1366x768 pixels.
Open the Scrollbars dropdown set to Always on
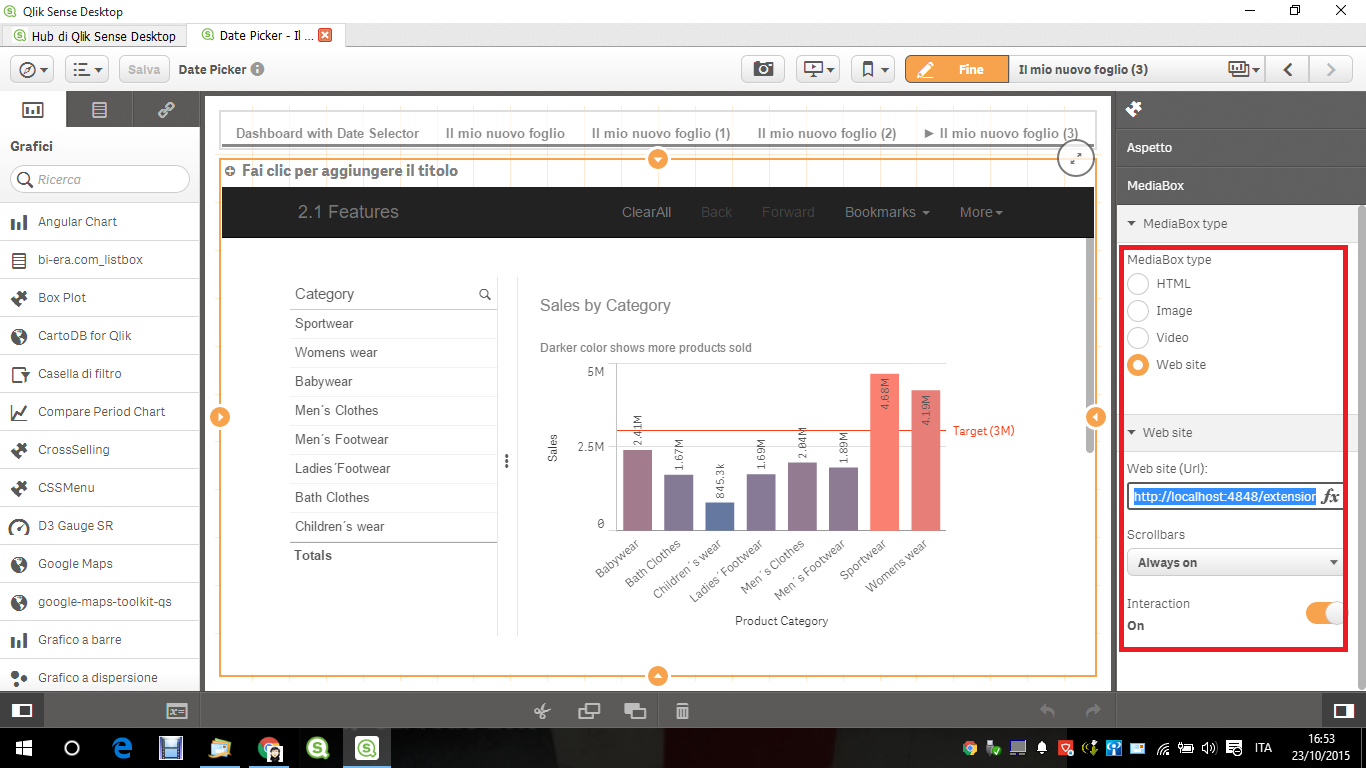point(1234,562)
